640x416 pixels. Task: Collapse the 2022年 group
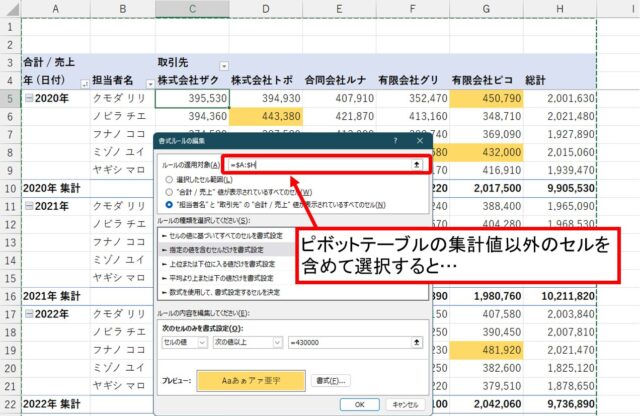[29, 314]
